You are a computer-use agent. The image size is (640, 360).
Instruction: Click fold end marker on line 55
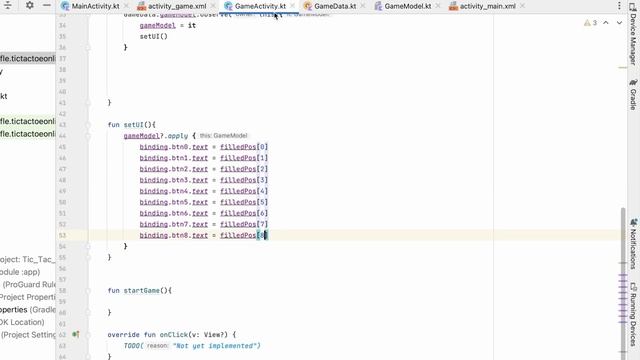point(88,257)
